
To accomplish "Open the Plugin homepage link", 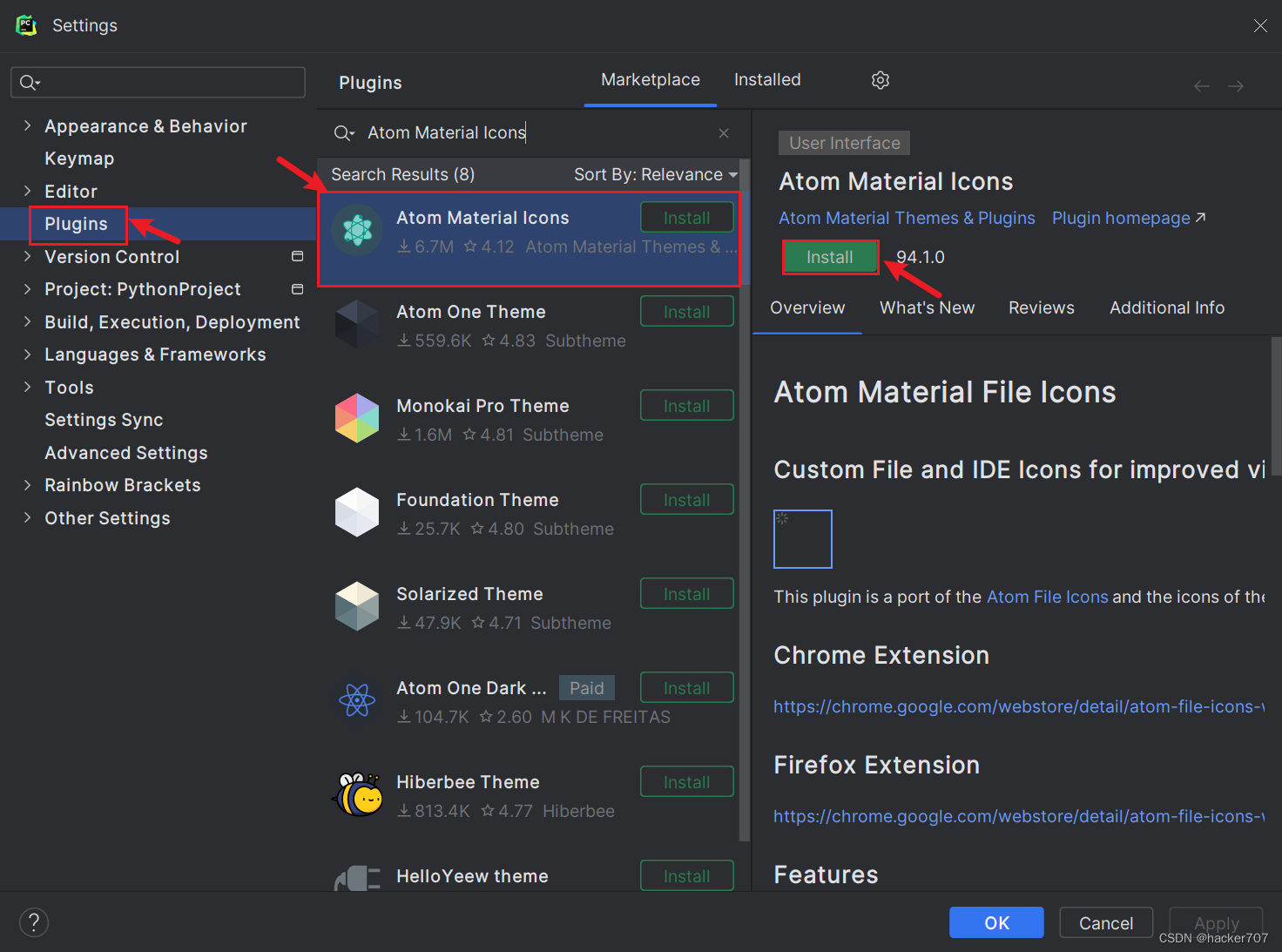I will [x=1129, y=218].
